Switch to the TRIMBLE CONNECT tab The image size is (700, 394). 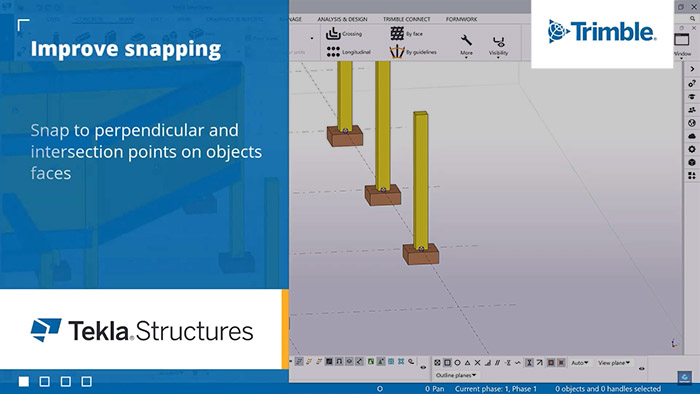pos(406,19)
